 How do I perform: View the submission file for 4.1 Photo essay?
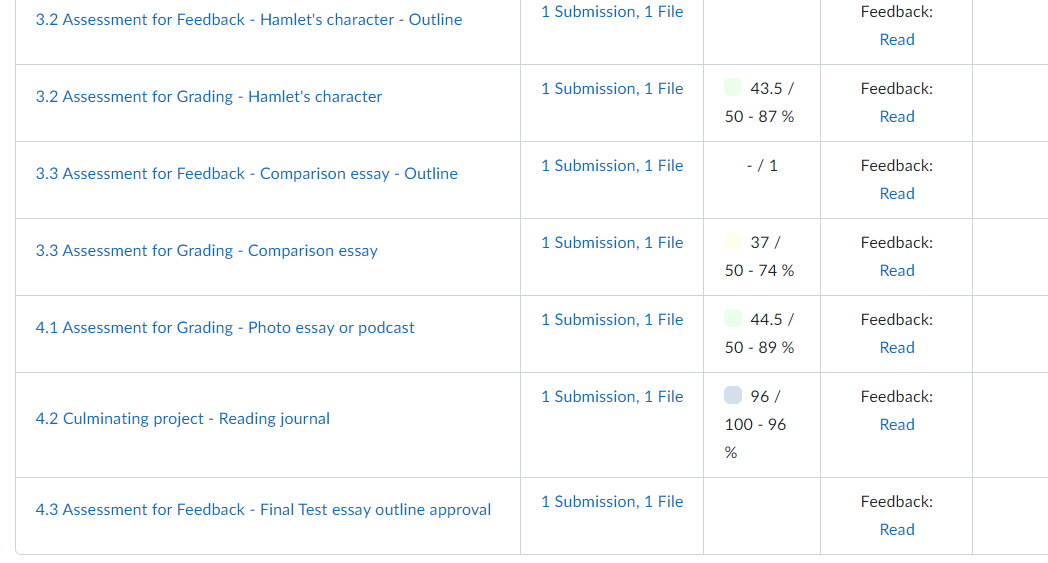point(612,320)
